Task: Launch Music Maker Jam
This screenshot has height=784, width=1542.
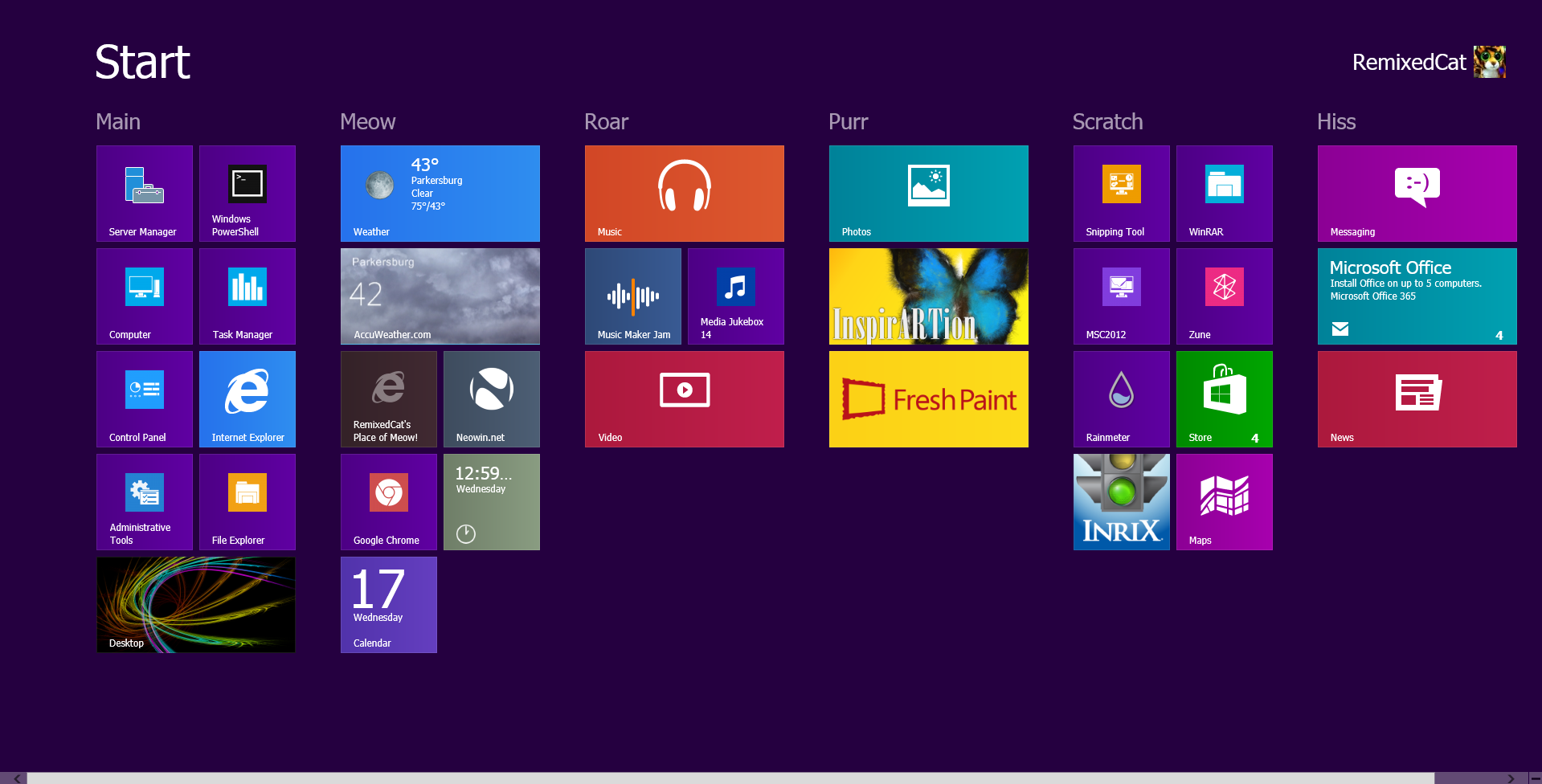Action: click(x=632, y=296)
